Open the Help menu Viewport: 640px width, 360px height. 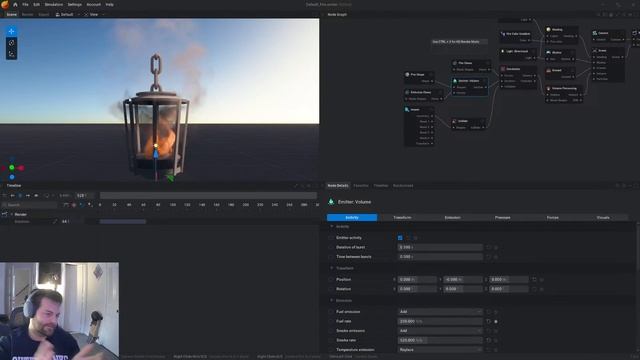110,4
